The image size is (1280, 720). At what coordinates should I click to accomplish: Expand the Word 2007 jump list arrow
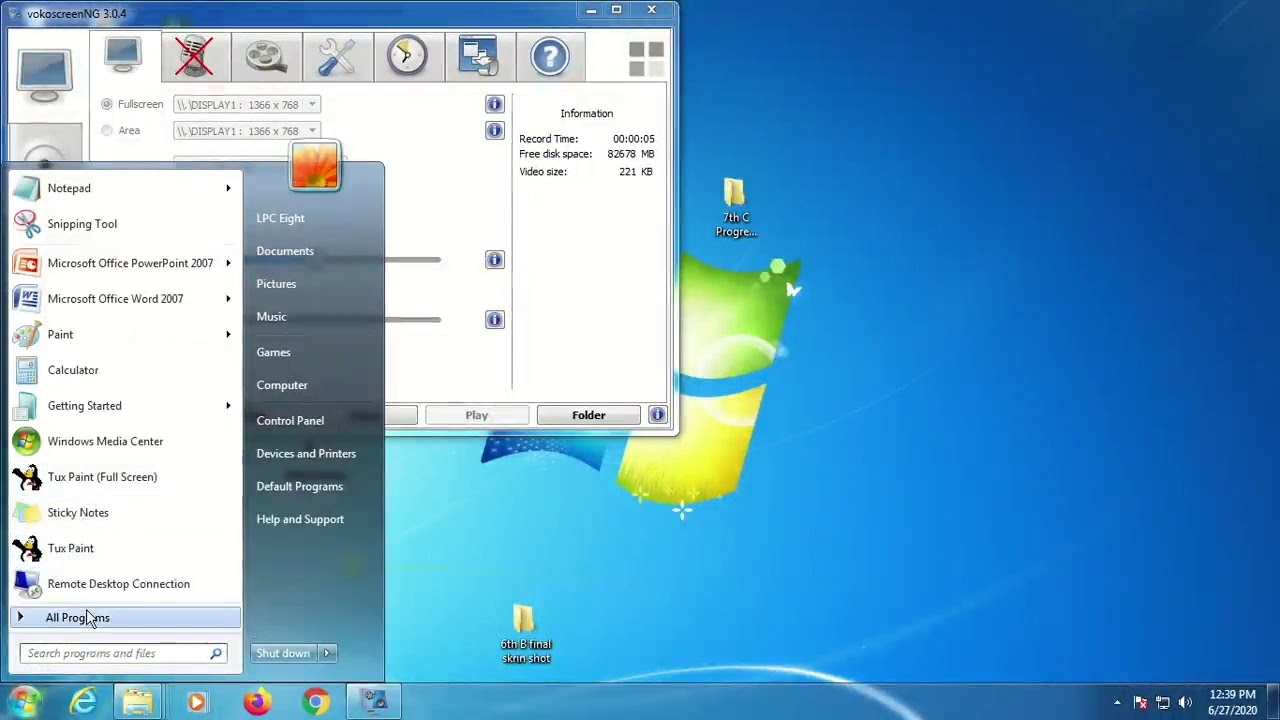coord(228,299)
